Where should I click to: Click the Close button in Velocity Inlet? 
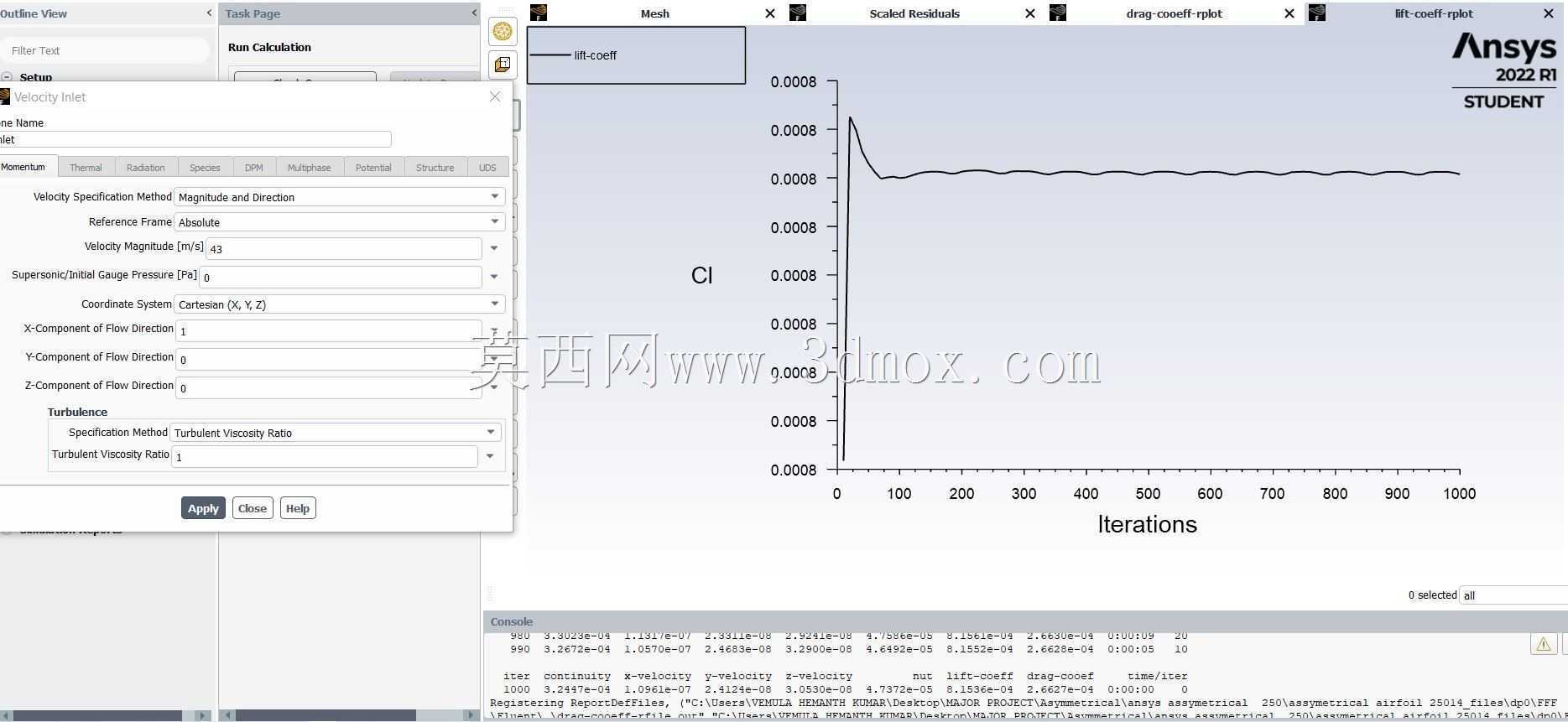click(253, 508)
